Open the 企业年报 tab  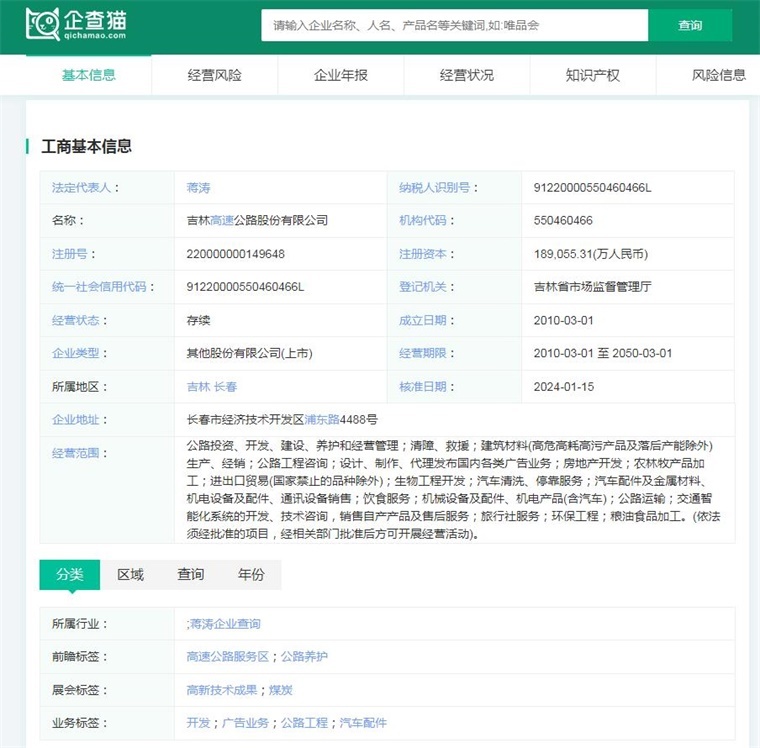pos(341,75)
